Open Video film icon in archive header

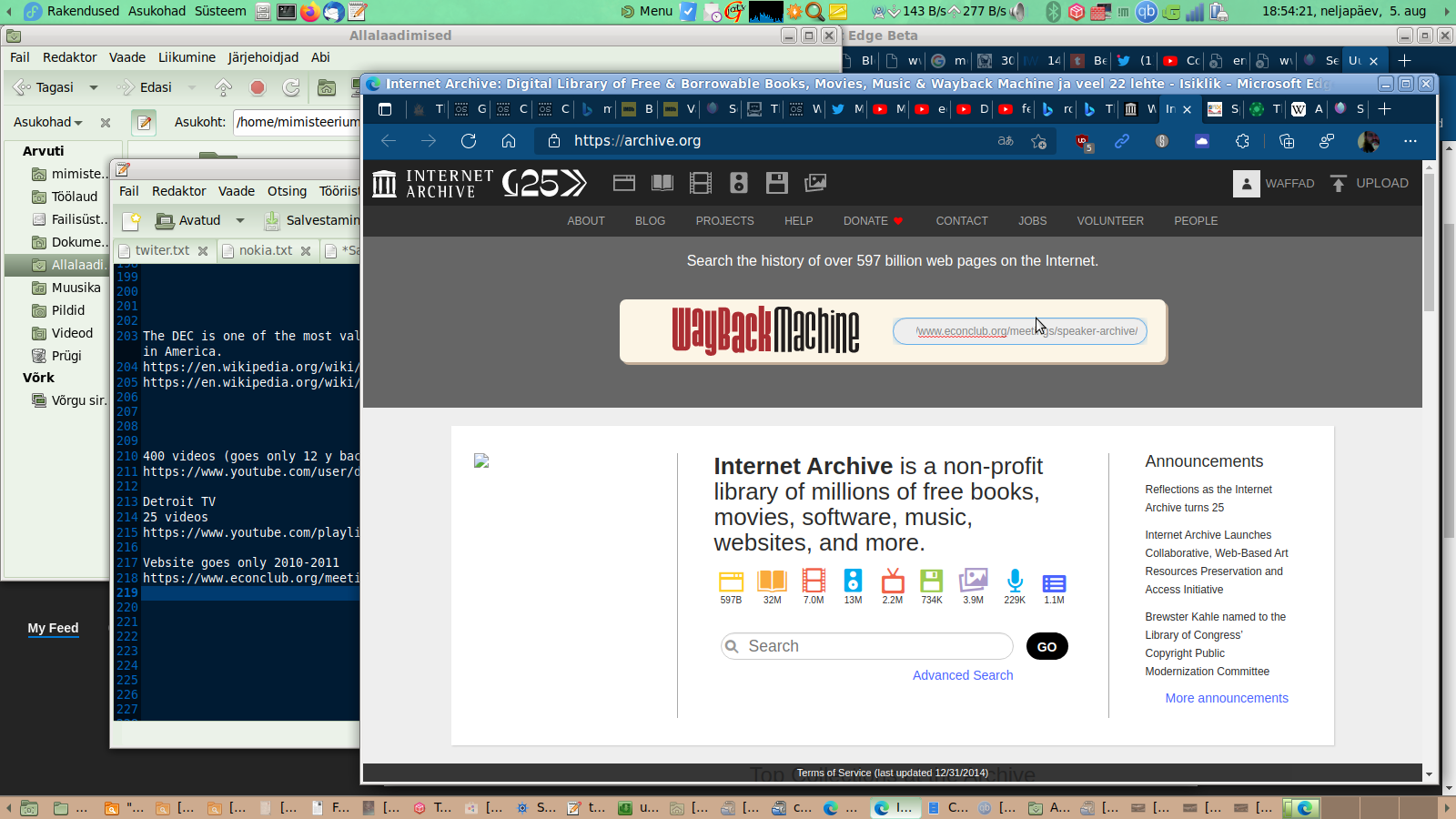701,183
